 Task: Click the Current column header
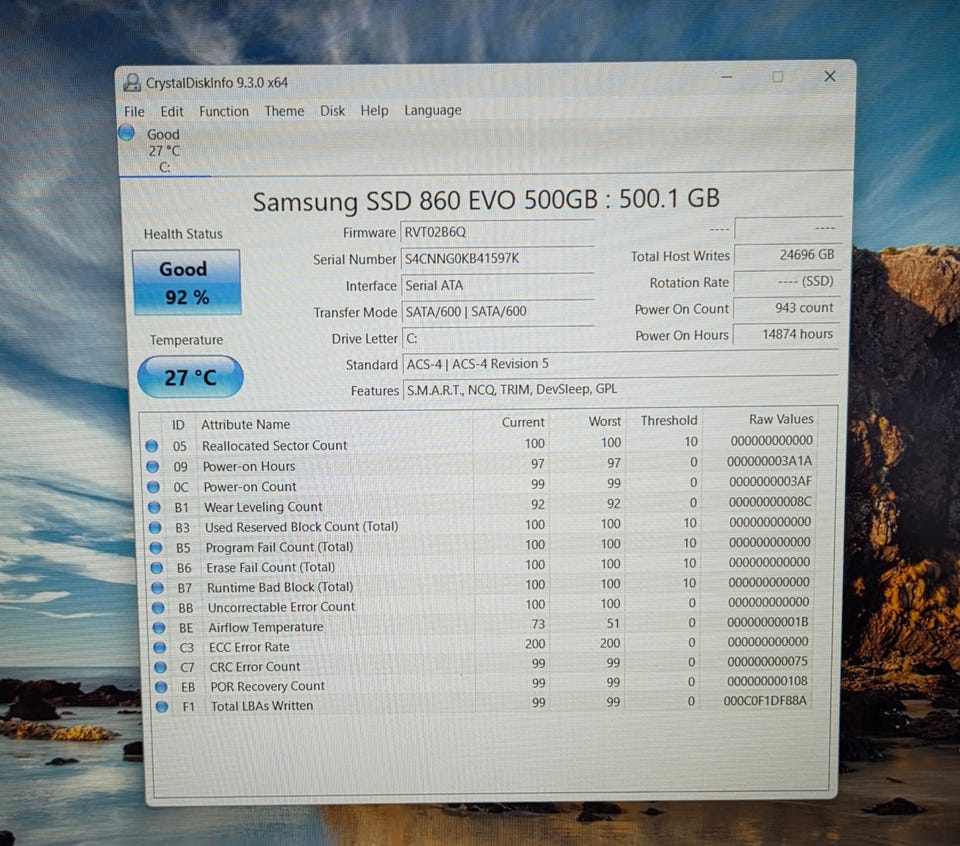pos(523,422)
